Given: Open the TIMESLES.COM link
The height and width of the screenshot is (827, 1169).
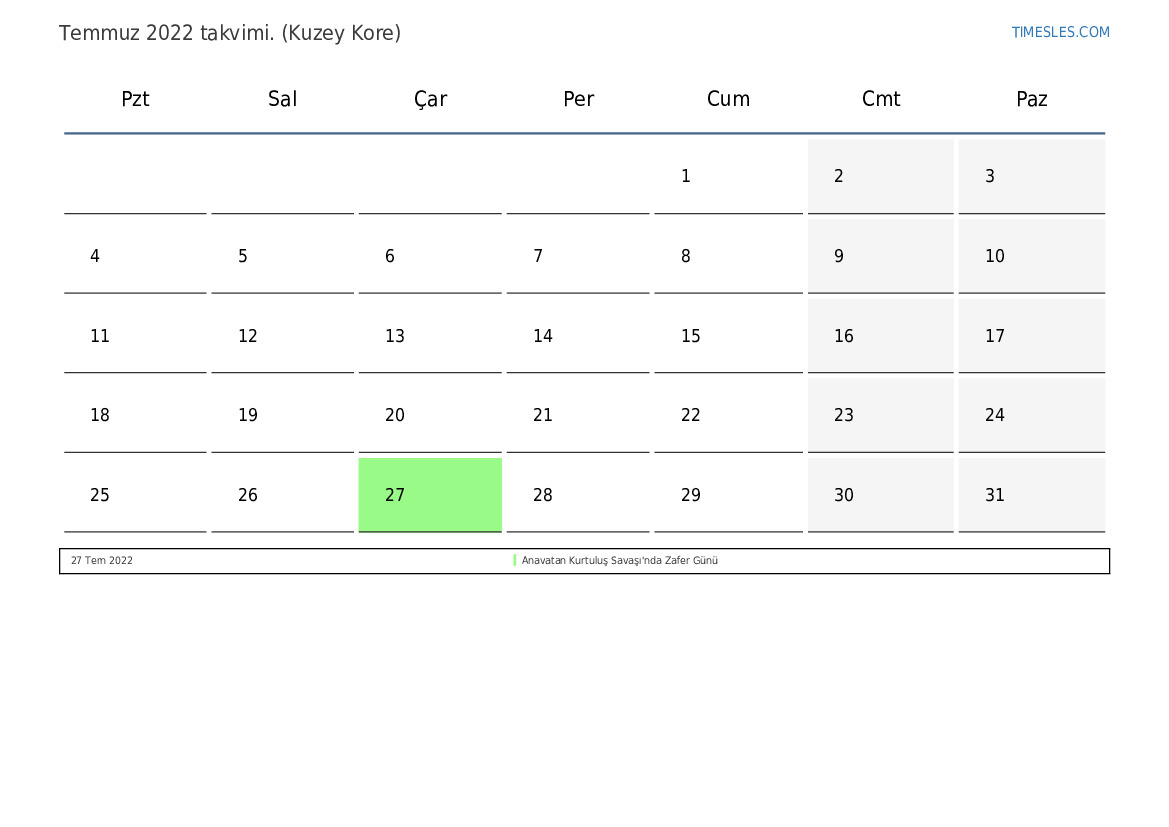Looking at the screenshot, I should coord(1060,32).
